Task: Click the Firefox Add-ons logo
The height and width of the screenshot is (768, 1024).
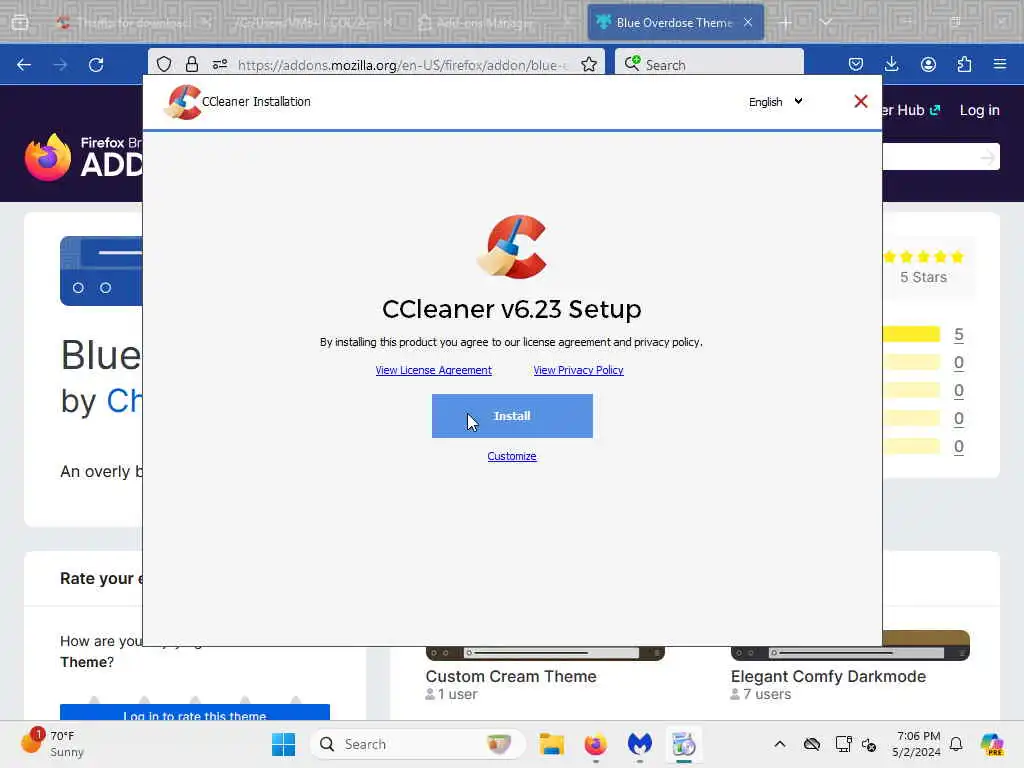Action: click(83, 157)
